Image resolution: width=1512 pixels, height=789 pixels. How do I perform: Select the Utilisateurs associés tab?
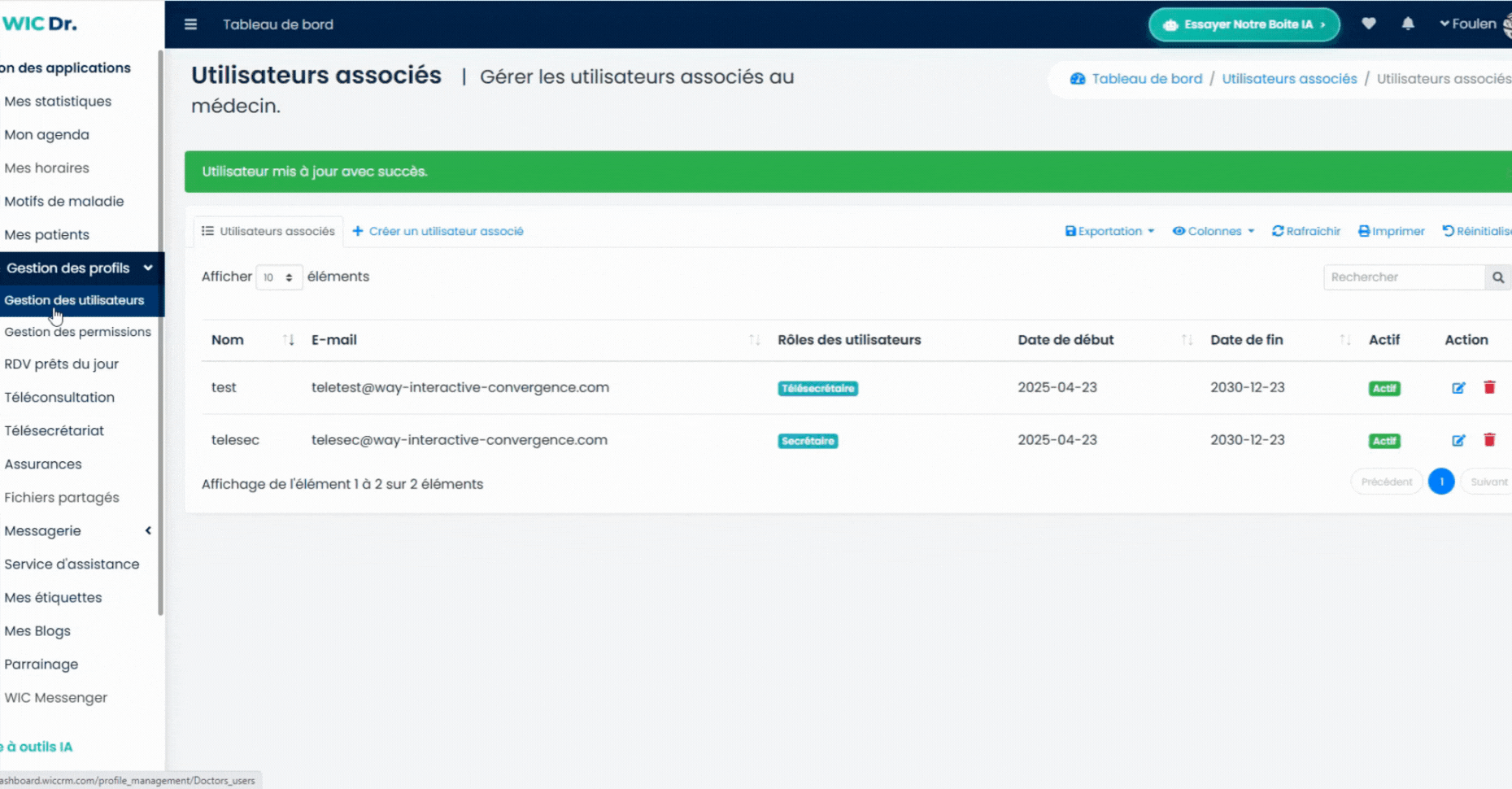[268, 231]
